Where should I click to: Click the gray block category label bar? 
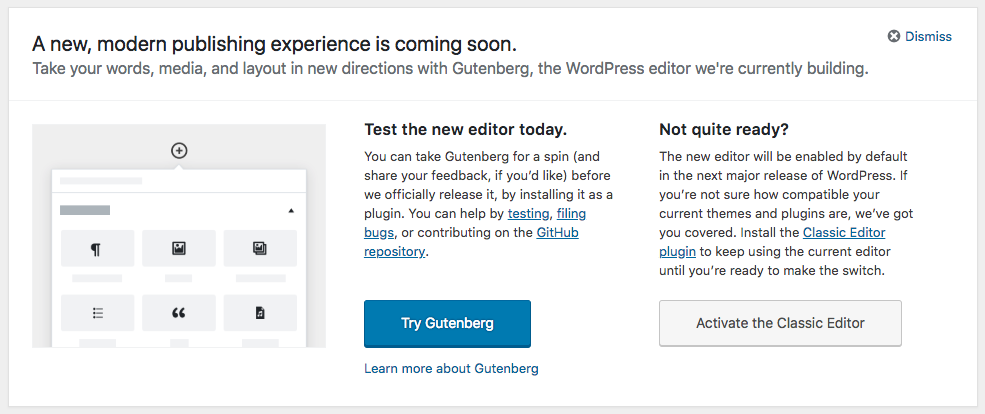pos(85,210)
